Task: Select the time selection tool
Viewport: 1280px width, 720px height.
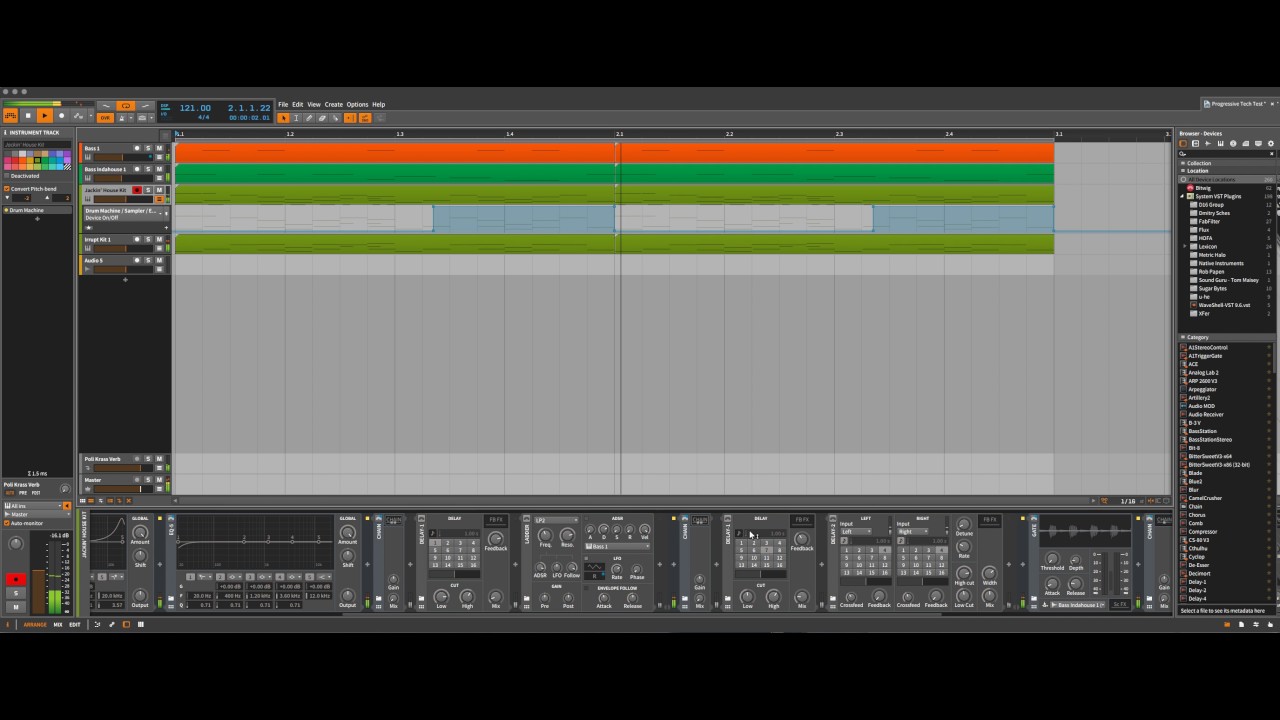Action: (x=296, y=118)
